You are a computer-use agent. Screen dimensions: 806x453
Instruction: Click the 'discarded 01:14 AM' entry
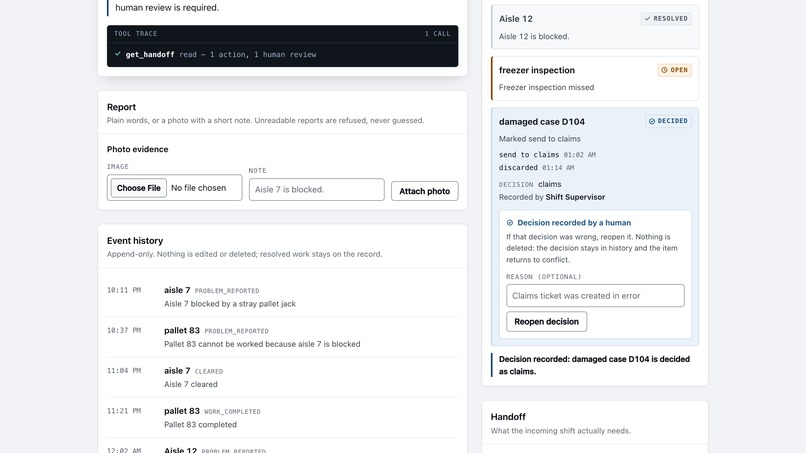coord(536,168)
